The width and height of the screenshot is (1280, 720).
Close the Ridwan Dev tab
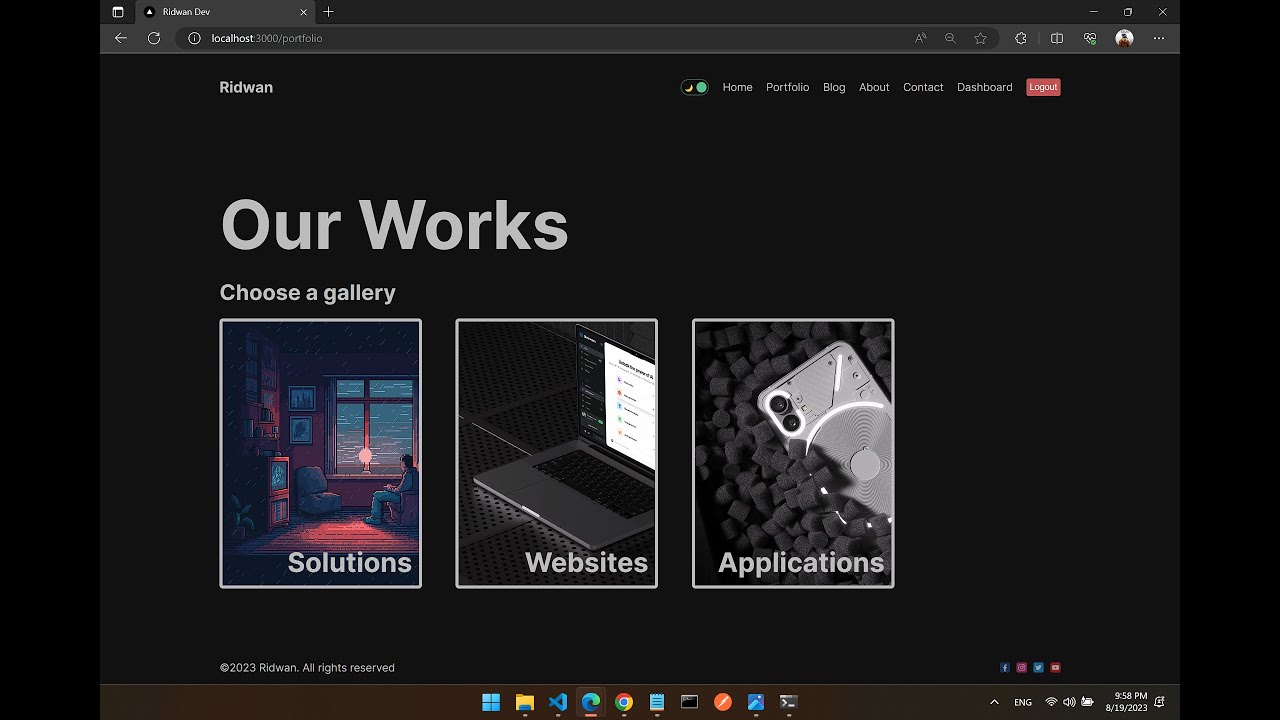pyautogui.click(x=304, y=12)
